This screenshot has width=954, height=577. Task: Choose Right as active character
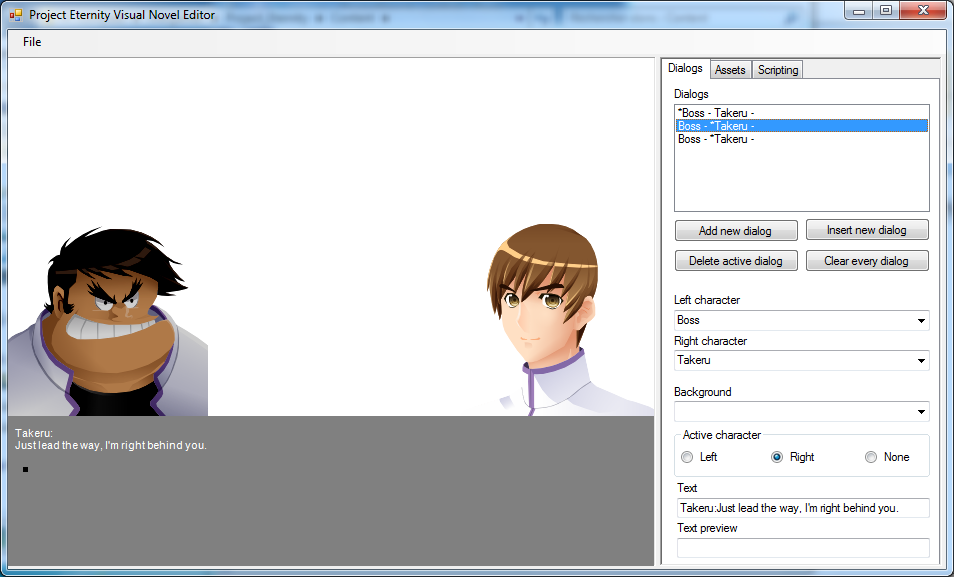tap(777, 457)
